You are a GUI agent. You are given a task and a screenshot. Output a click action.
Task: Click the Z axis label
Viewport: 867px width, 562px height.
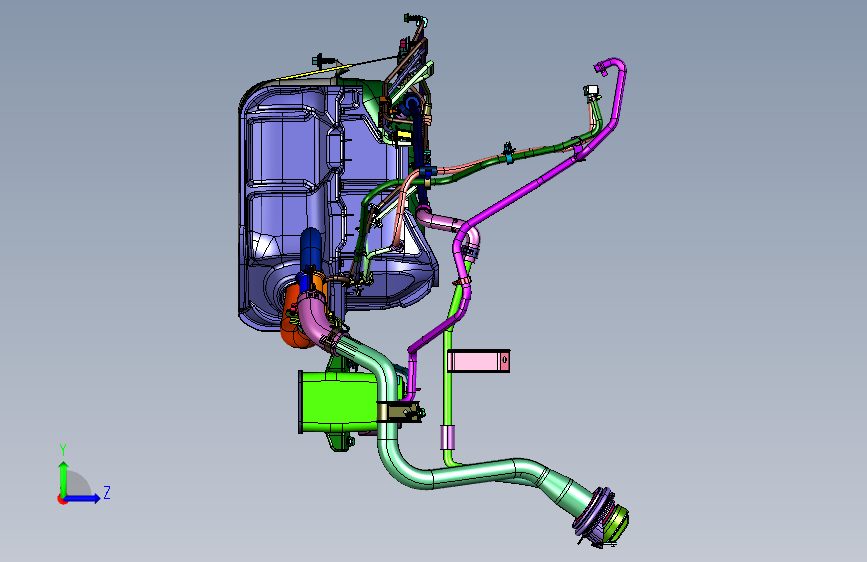point(107,492)
